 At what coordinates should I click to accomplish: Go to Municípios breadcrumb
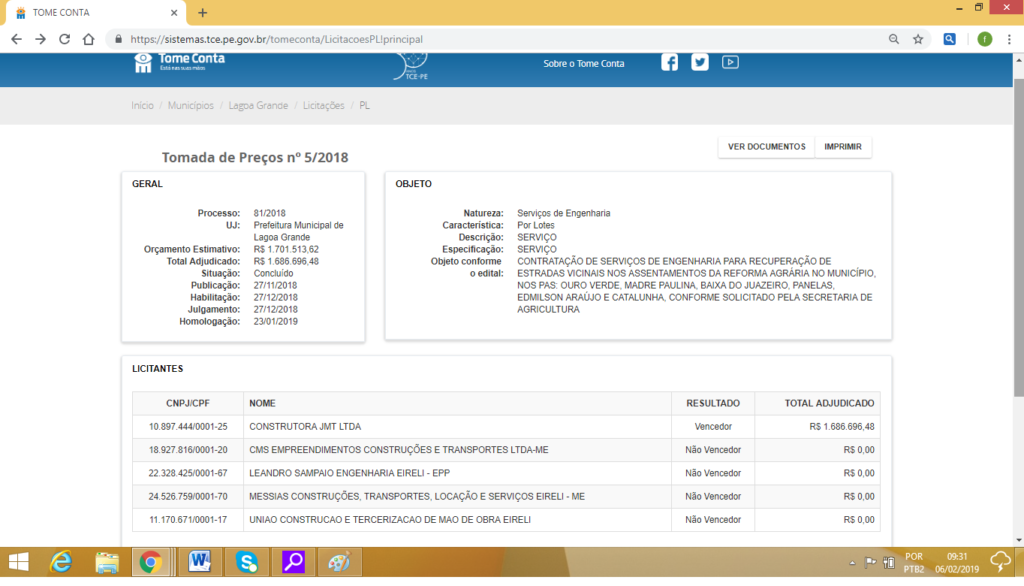tap(190, 105)
